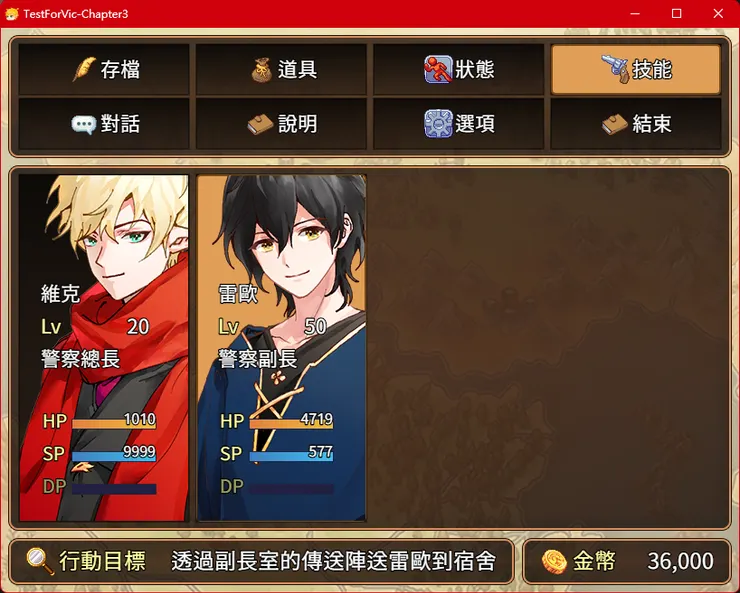The width and height of the screenshot is (740, 593).
Task: Click the revolver icon beside 技能
Action: pyautogui.click(x=615, y=69)
